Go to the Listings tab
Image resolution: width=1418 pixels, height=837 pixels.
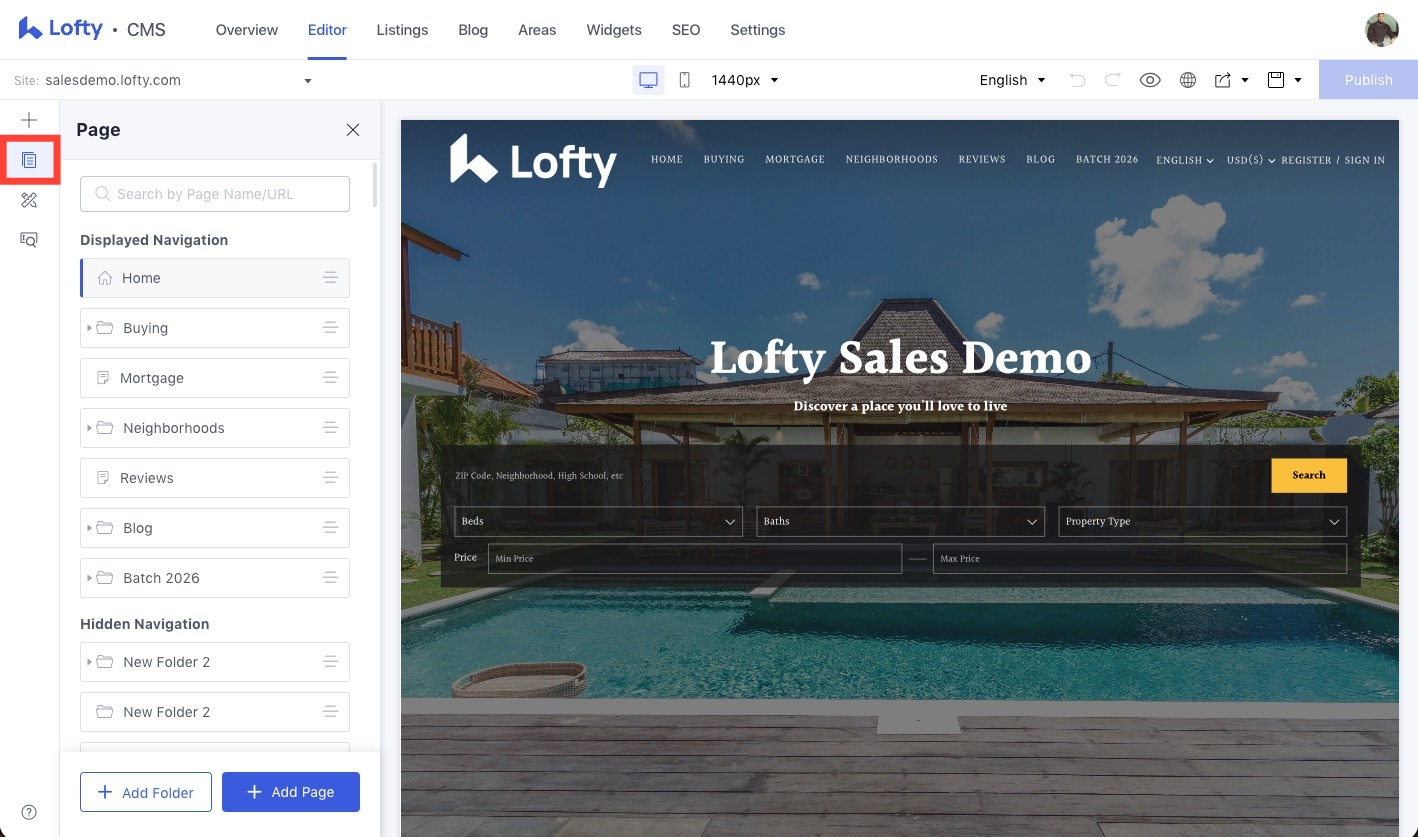click(402, 30)
